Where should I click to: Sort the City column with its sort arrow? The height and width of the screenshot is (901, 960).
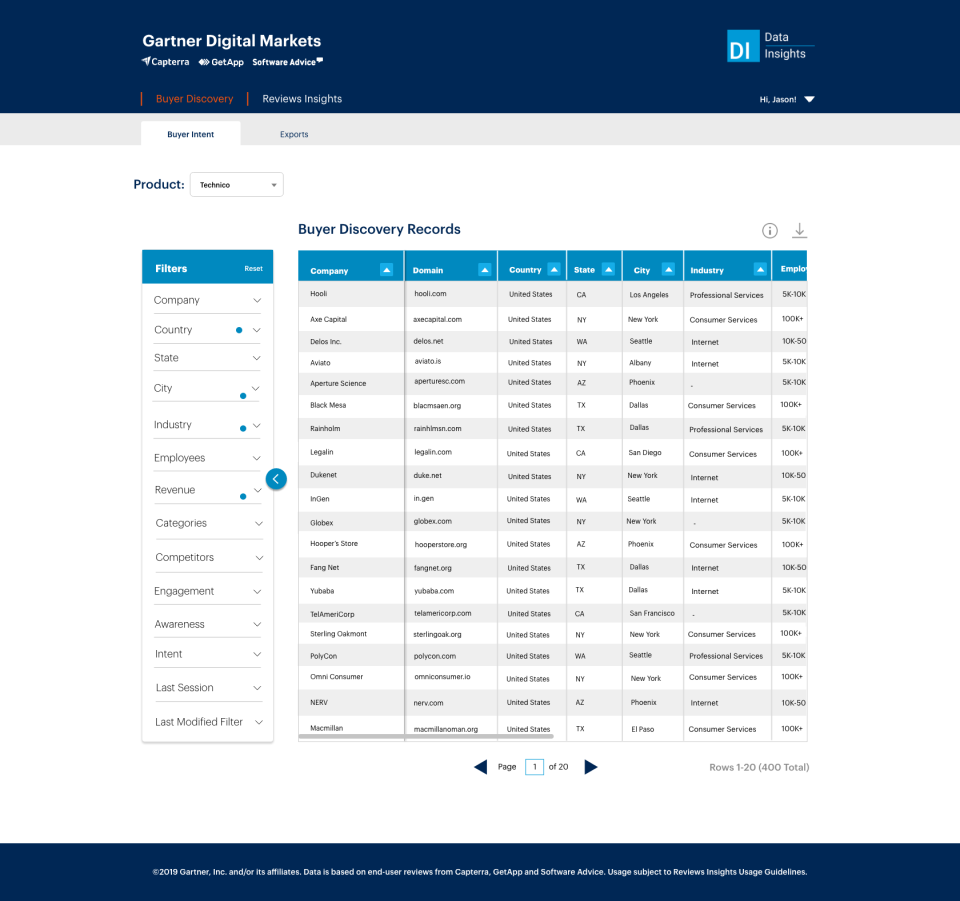coord(667,269)
